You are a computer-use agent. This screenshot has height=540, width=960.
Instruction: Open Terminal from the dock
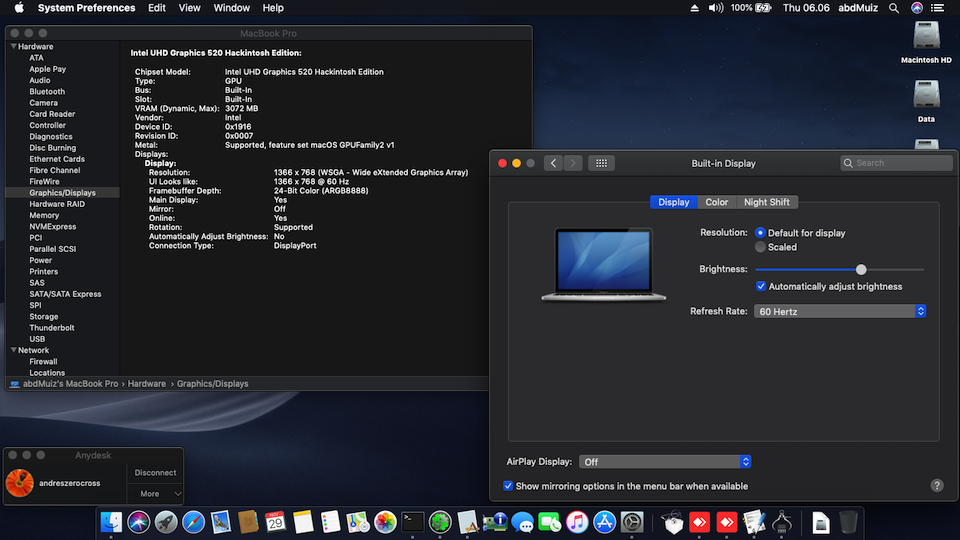coord(413,521)
